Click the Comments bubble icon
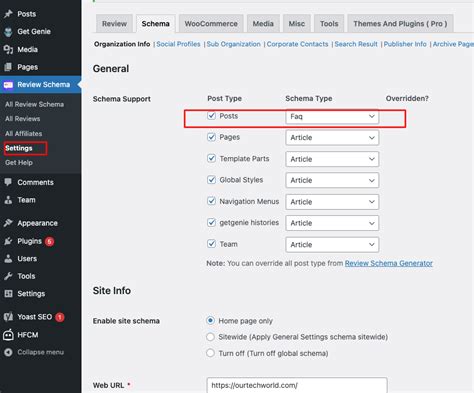The image size is (474, 393). coord(8,182)
